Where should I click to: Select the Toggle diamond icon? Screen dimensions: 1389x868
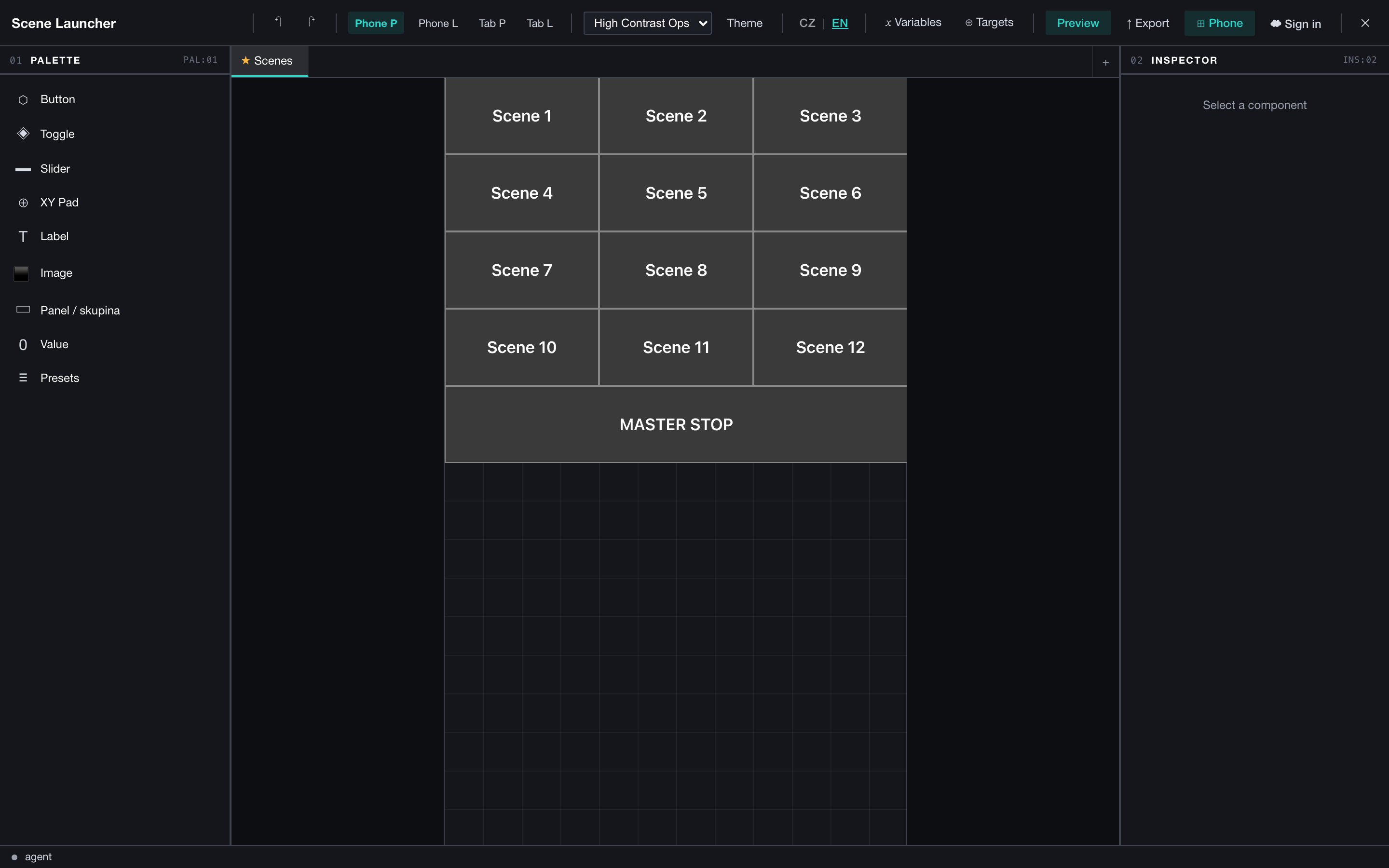23,134
